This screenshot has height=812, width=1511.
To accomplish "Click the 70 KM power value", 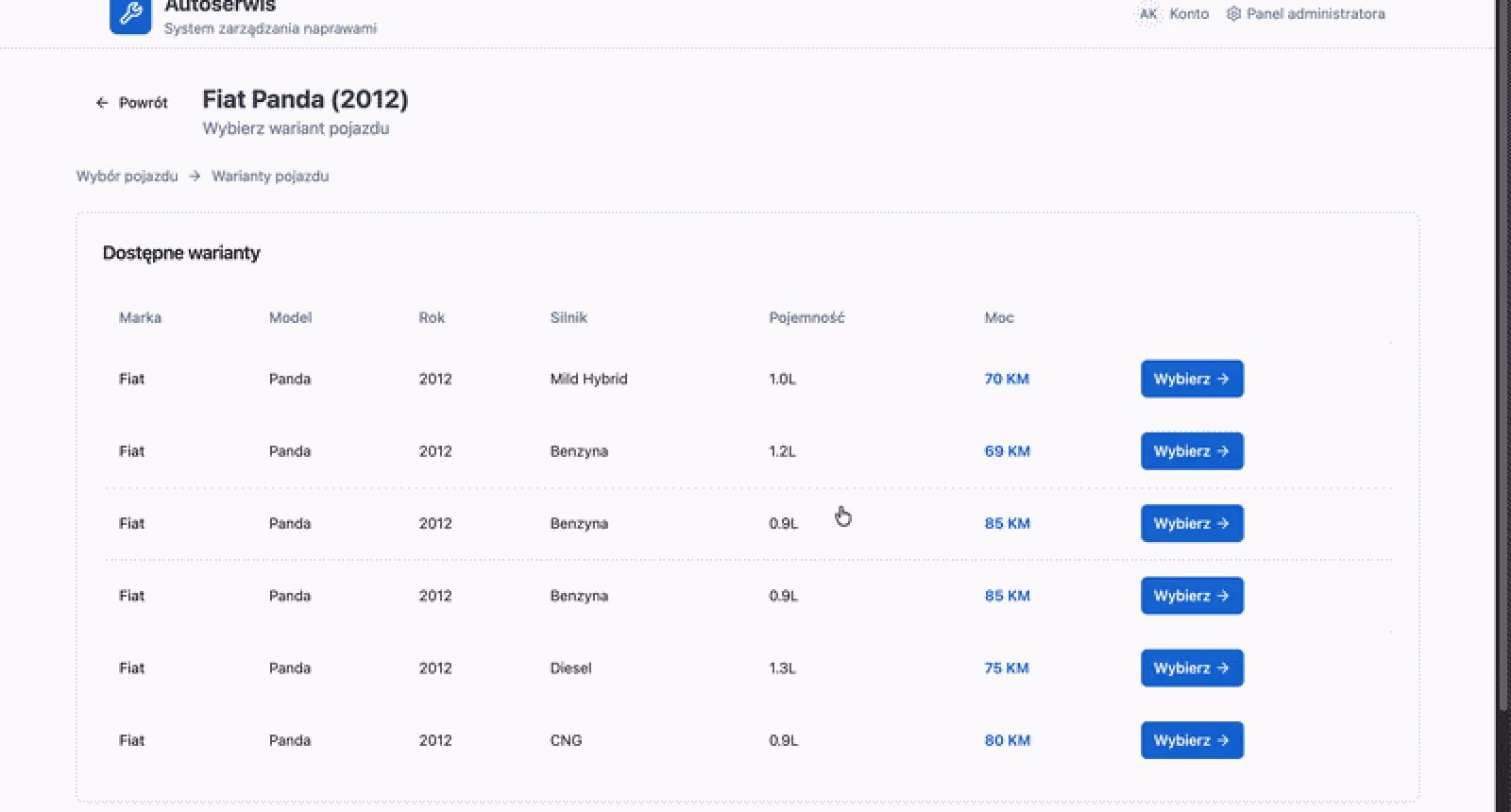I will pyautogui.click(x=1007, y=379).
